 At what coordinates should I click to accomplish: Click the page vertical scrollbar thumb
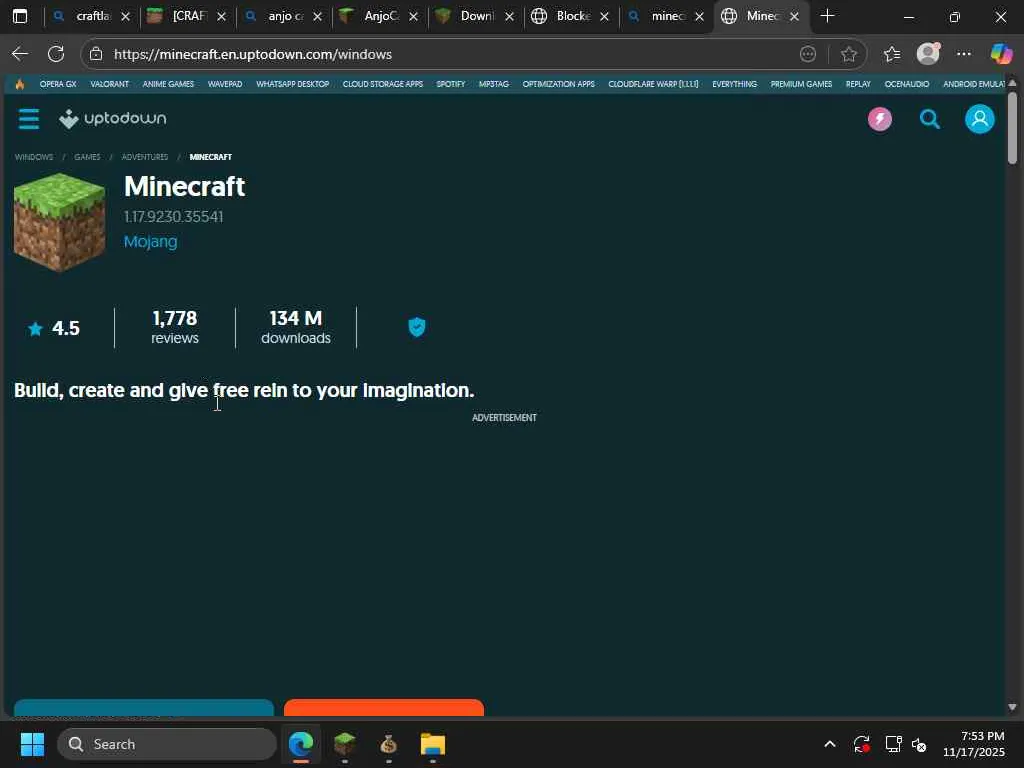pos(1012,127)
